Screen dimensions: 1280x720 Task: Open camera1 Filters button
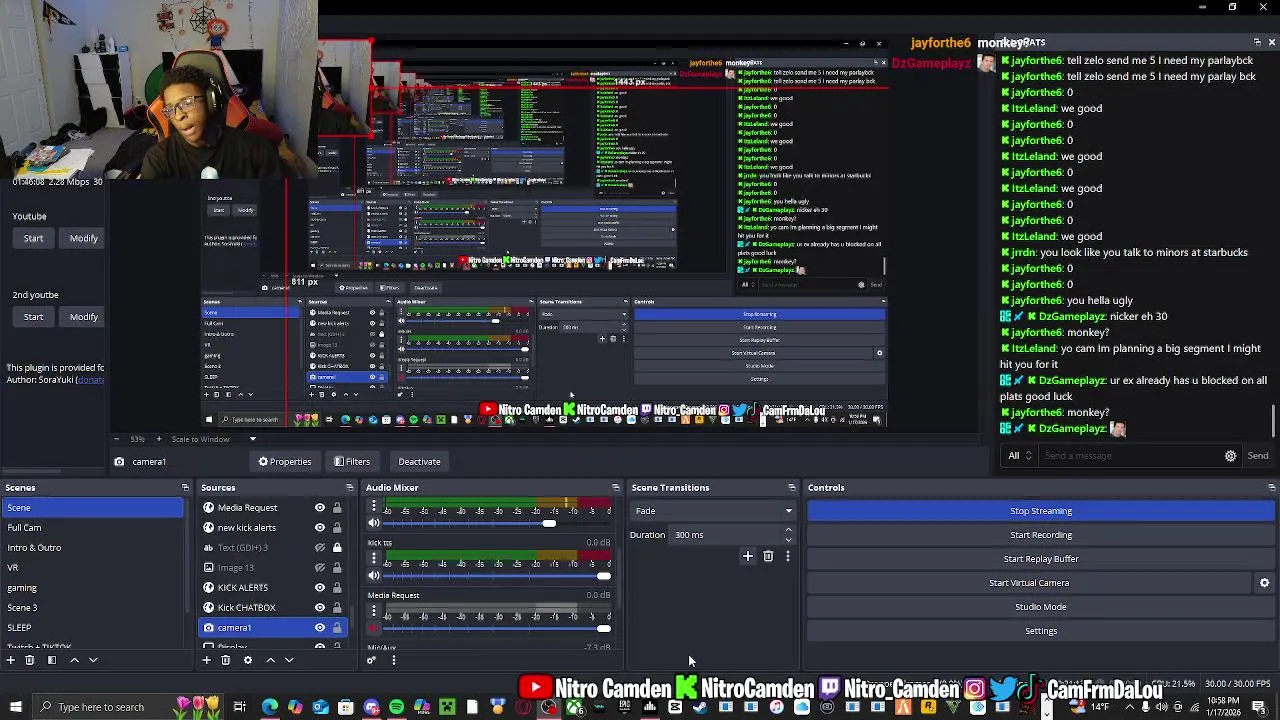click(x=352, y=462)
